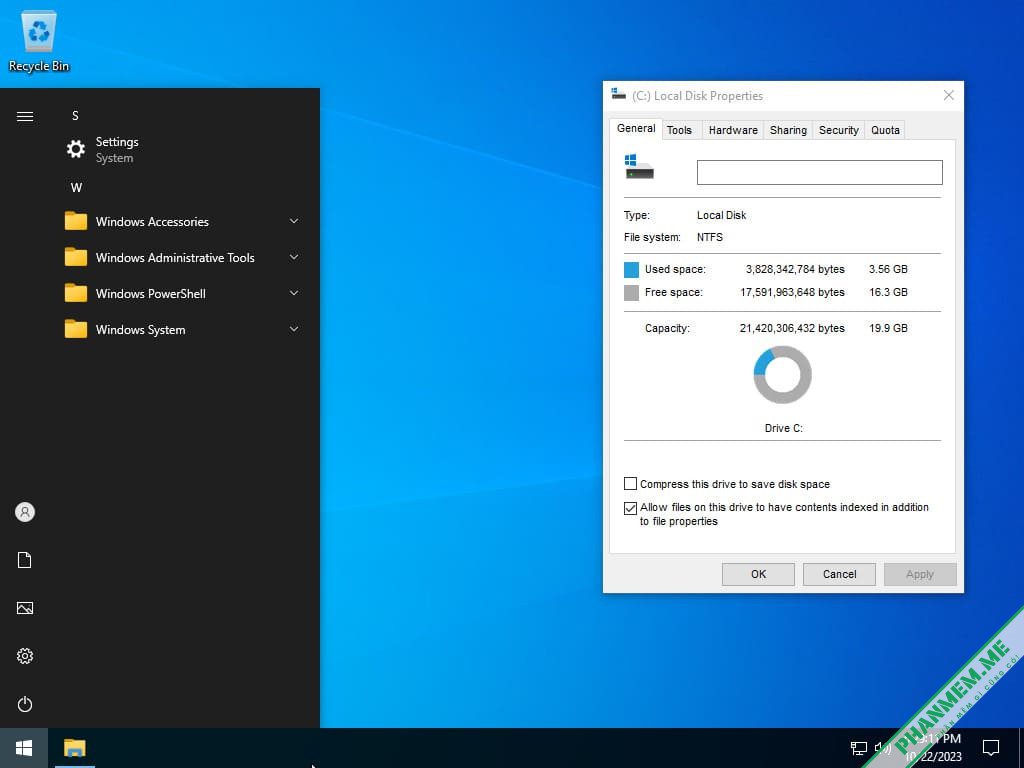Close the Local Disk Properties dialog
Image resolution: width=1024 pixels, height=768 pixels.
(x=948, y=95)
